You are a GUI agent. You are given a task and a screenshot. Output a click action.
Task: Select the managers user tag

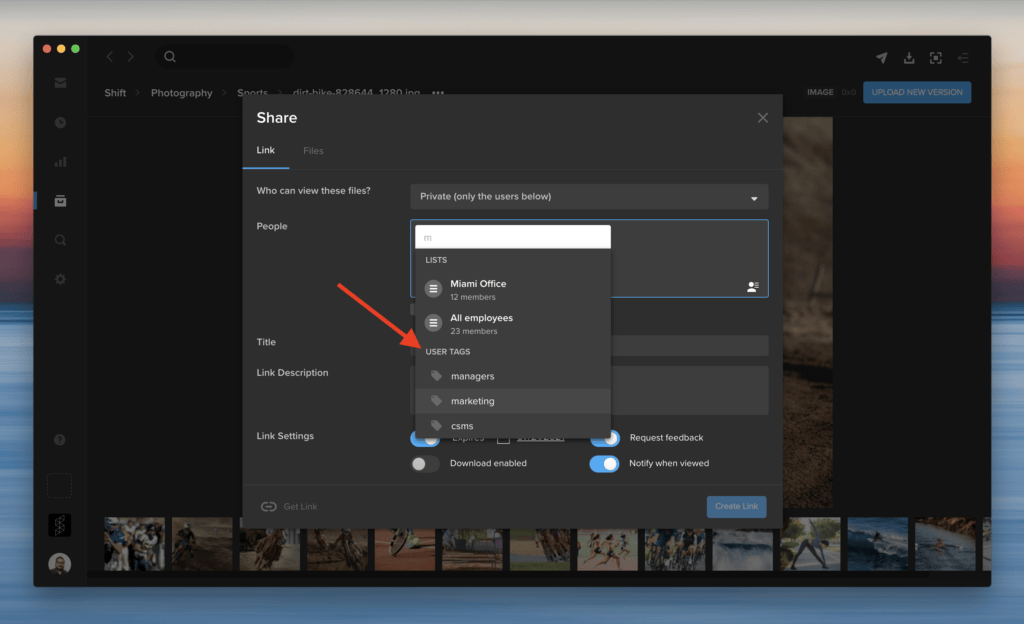coord(513,376)
